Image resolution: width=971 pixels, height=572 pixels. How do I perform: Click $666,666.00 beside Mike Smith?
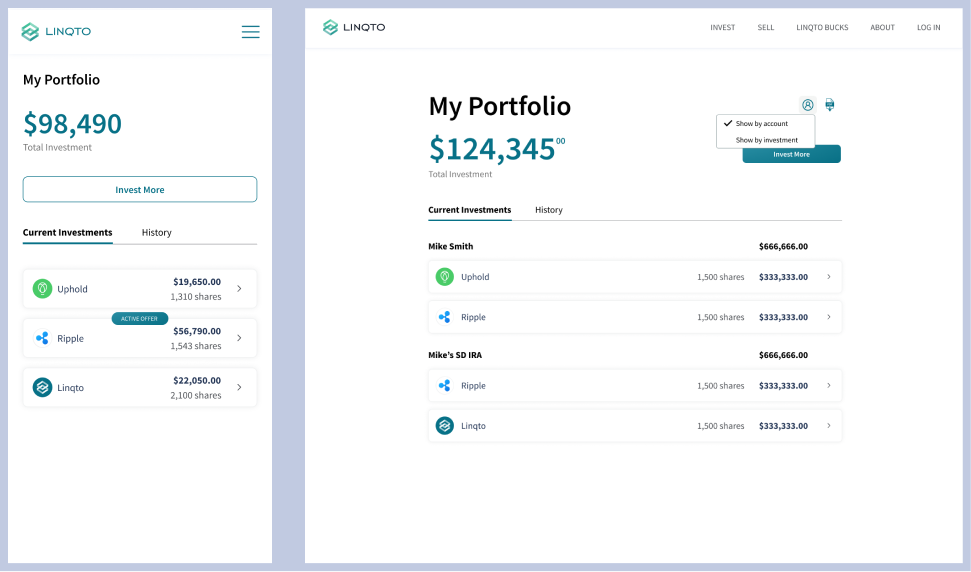[783, 246]
